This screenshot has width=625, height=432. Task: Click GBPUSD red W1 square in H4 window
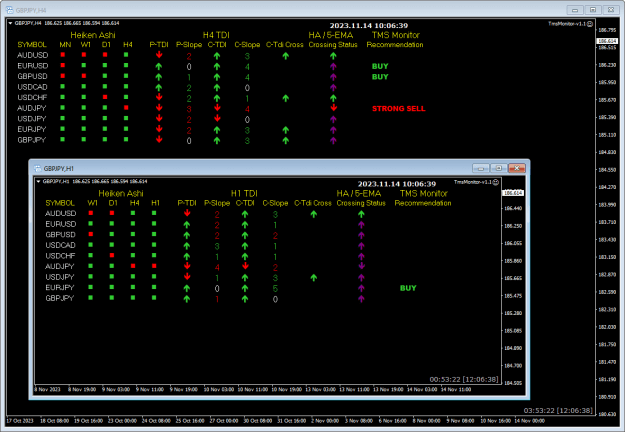pos(84,76)
